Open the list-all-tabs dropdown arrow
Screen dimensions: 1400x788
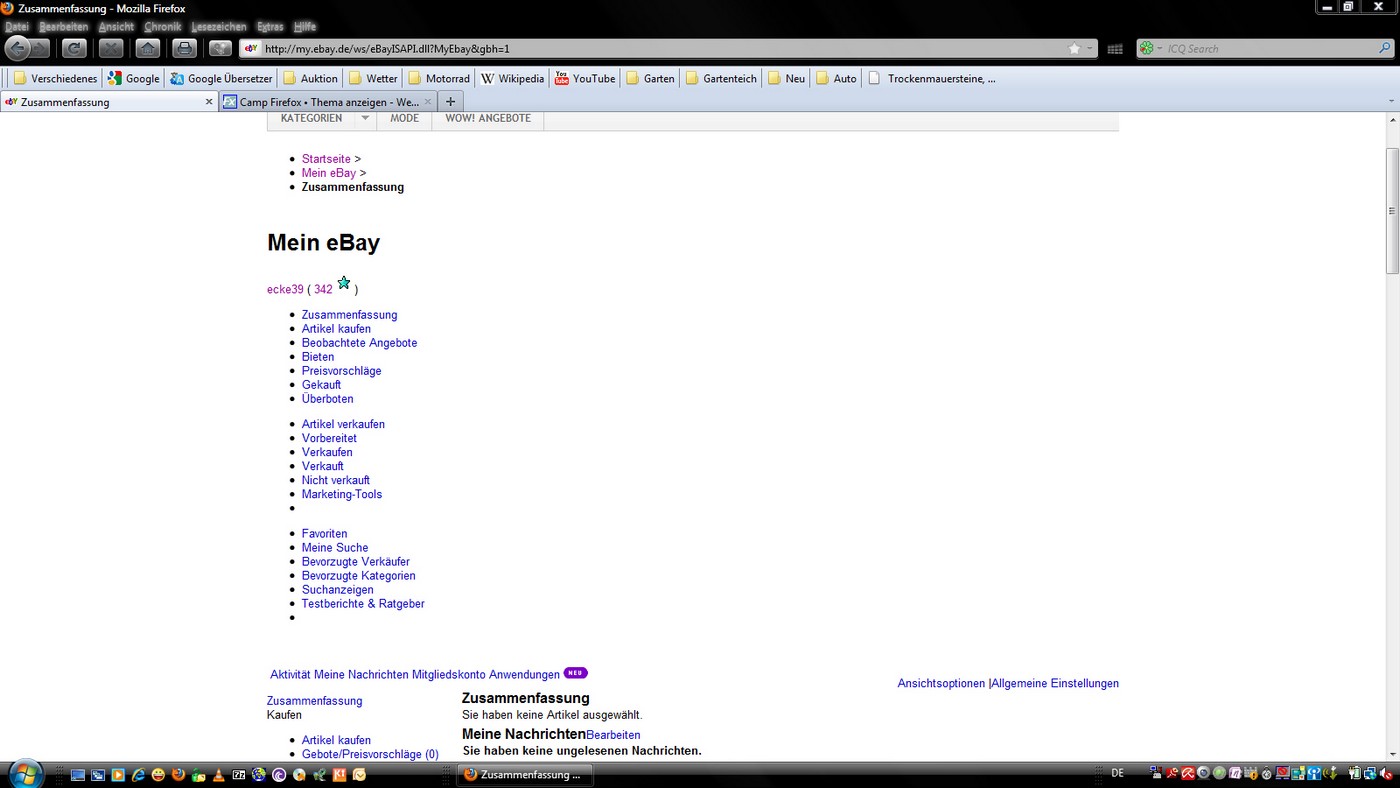(x=1391, y=102)
